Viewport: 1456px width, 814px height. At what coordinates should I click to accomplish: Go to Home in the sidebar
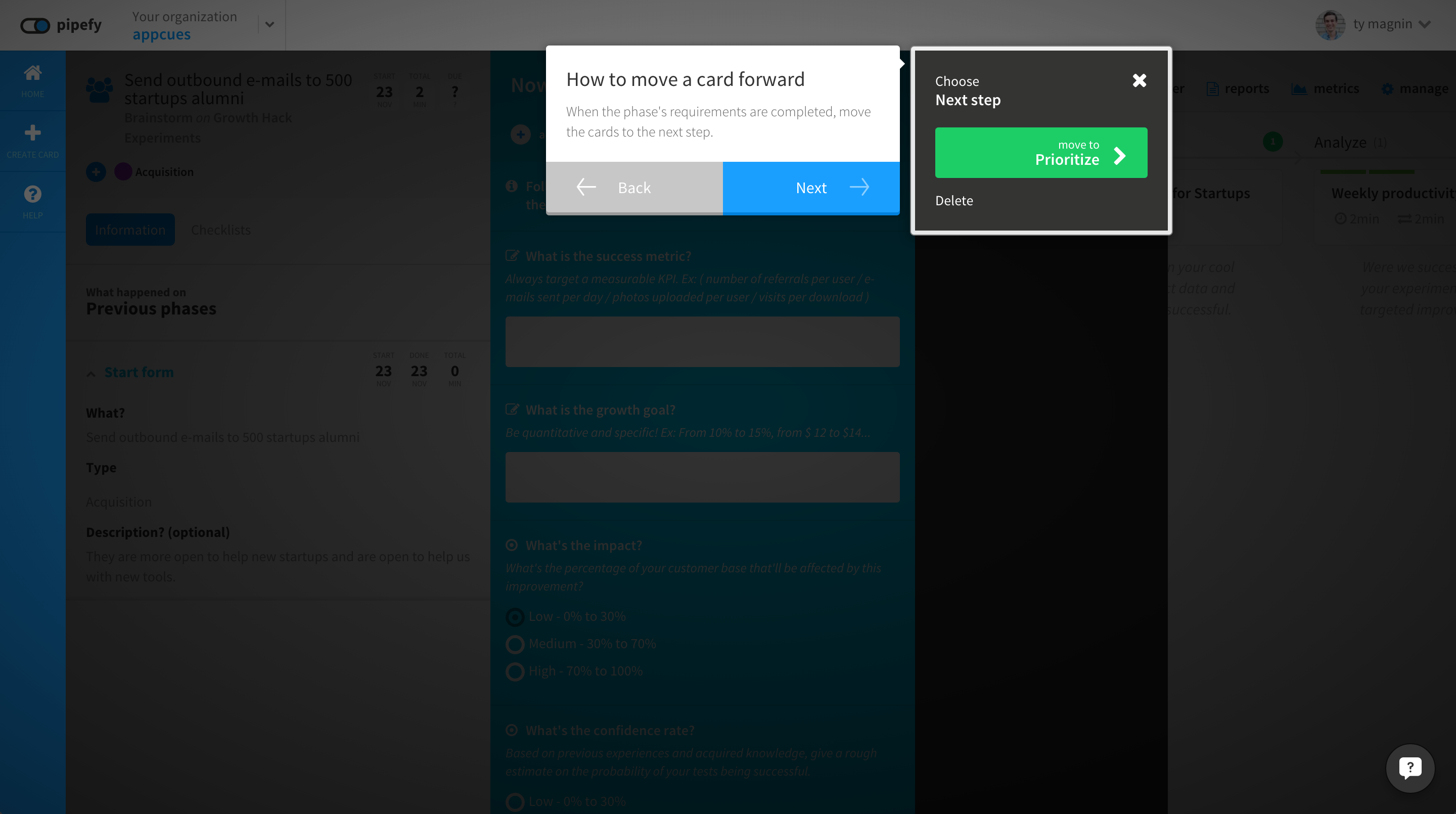pyautogui.click(x=32, y=81)
